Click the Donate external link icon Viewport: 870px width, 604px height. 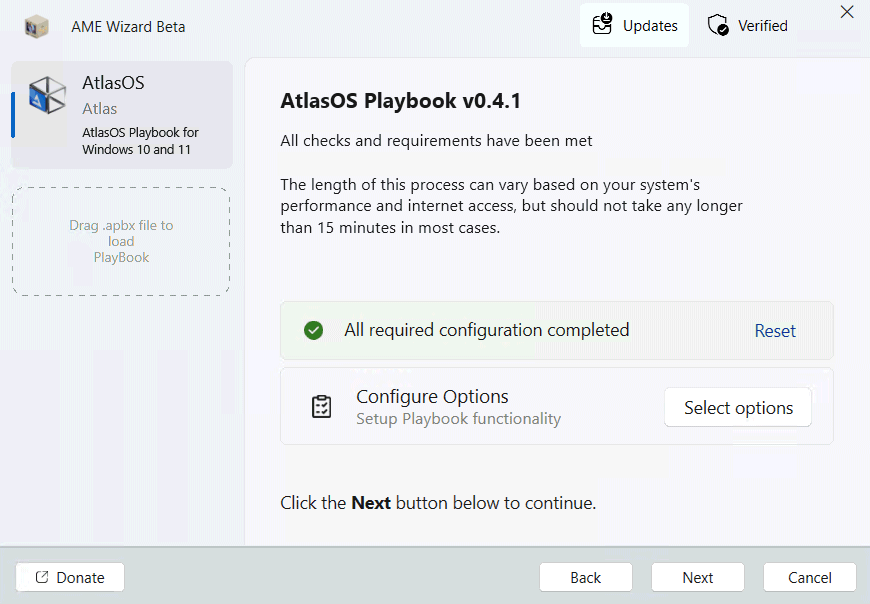[x=42, y=577]
